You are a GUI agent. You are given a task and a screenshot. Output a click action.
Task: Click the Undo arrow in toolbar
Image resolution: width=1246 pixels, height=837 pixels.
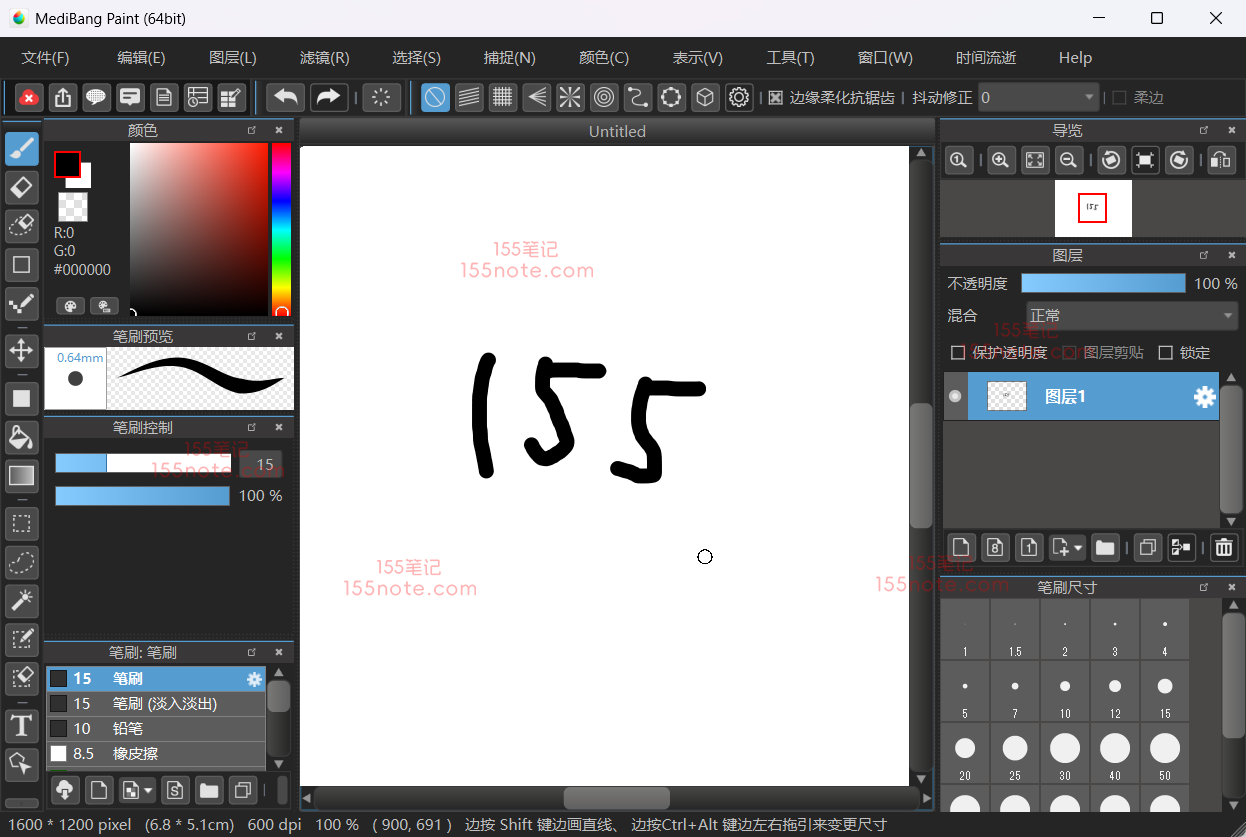286,97
